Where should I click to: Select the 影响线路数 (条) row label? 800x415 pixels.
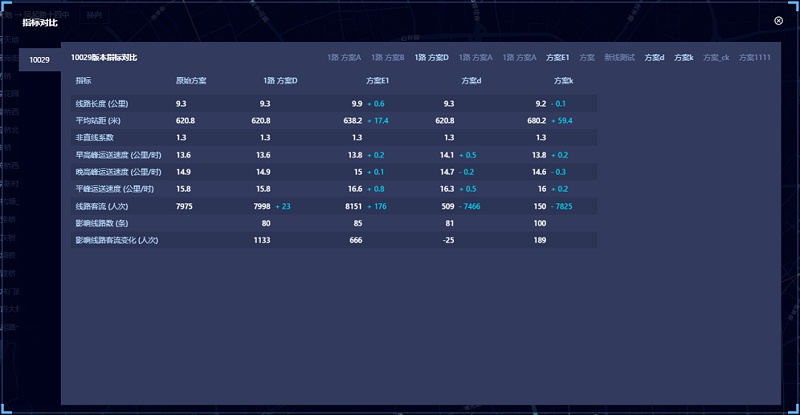point(102,223)
